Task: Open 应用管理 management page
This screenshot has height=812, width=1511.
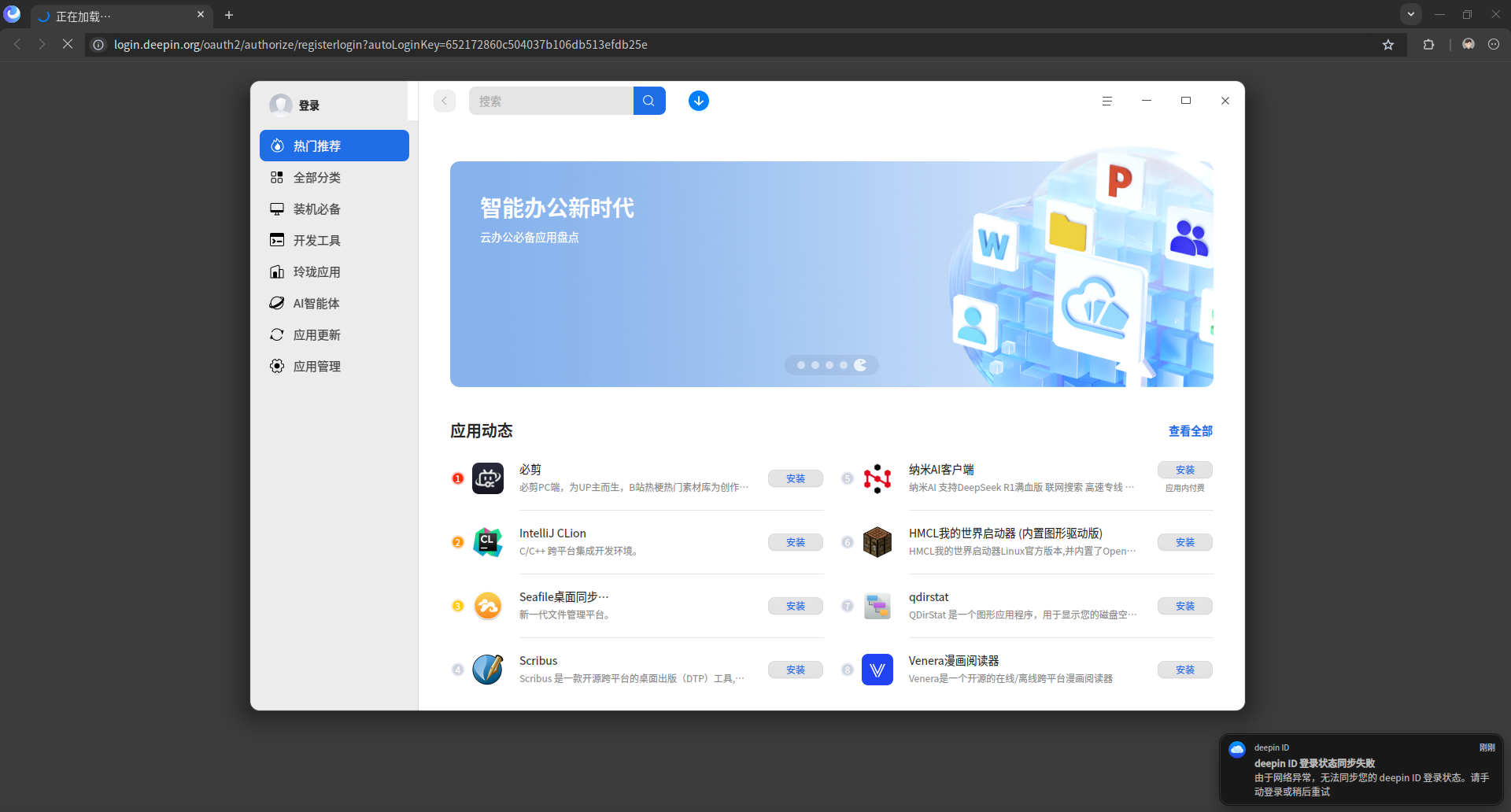Action: pos(334,366)
